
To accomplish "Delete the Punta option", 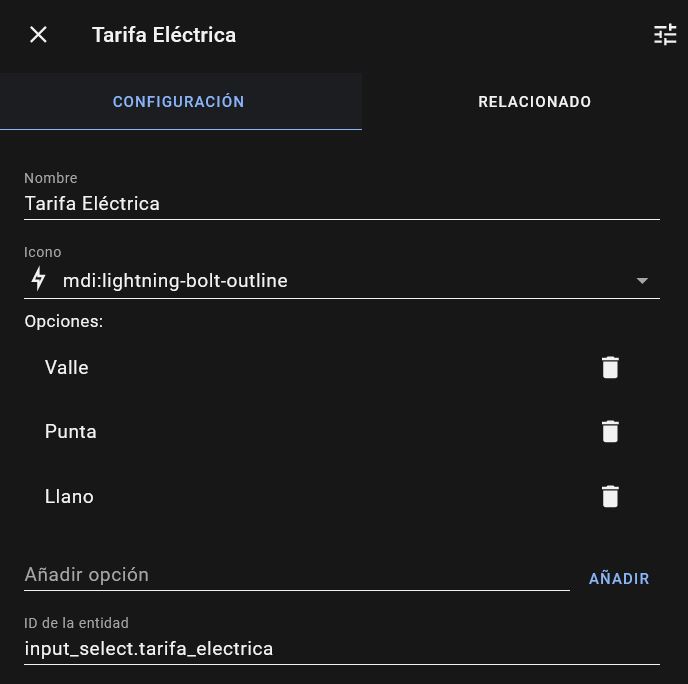I will click(610, 432).
